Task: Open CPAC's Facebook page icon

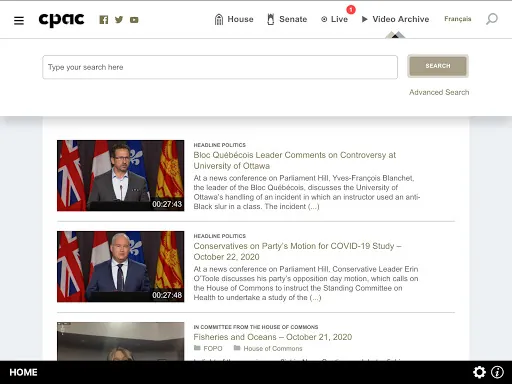Action: (x=104, y=20)
